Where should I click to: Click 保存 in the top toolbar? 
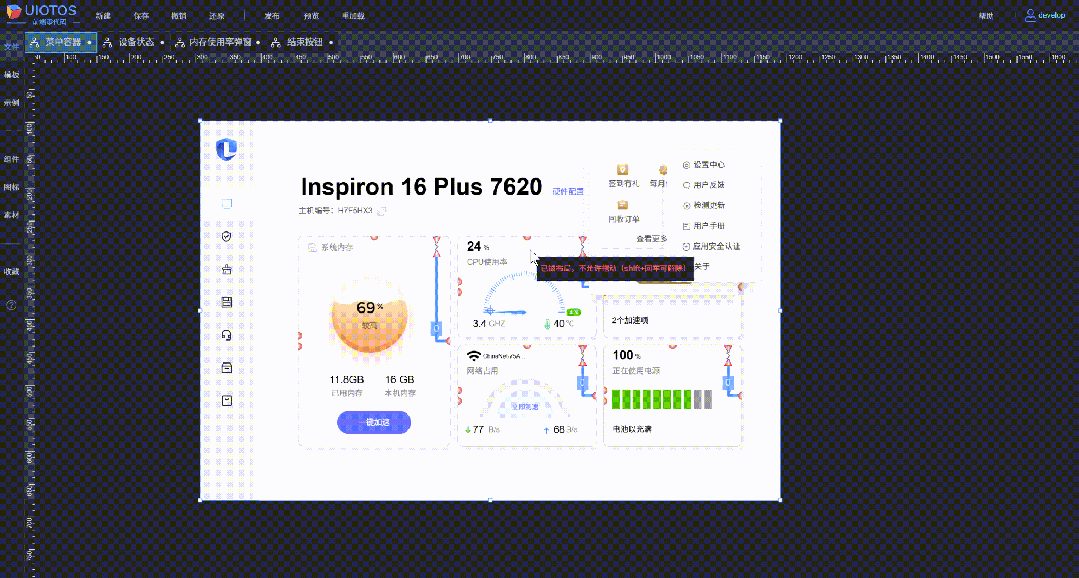tap(141, 16)
